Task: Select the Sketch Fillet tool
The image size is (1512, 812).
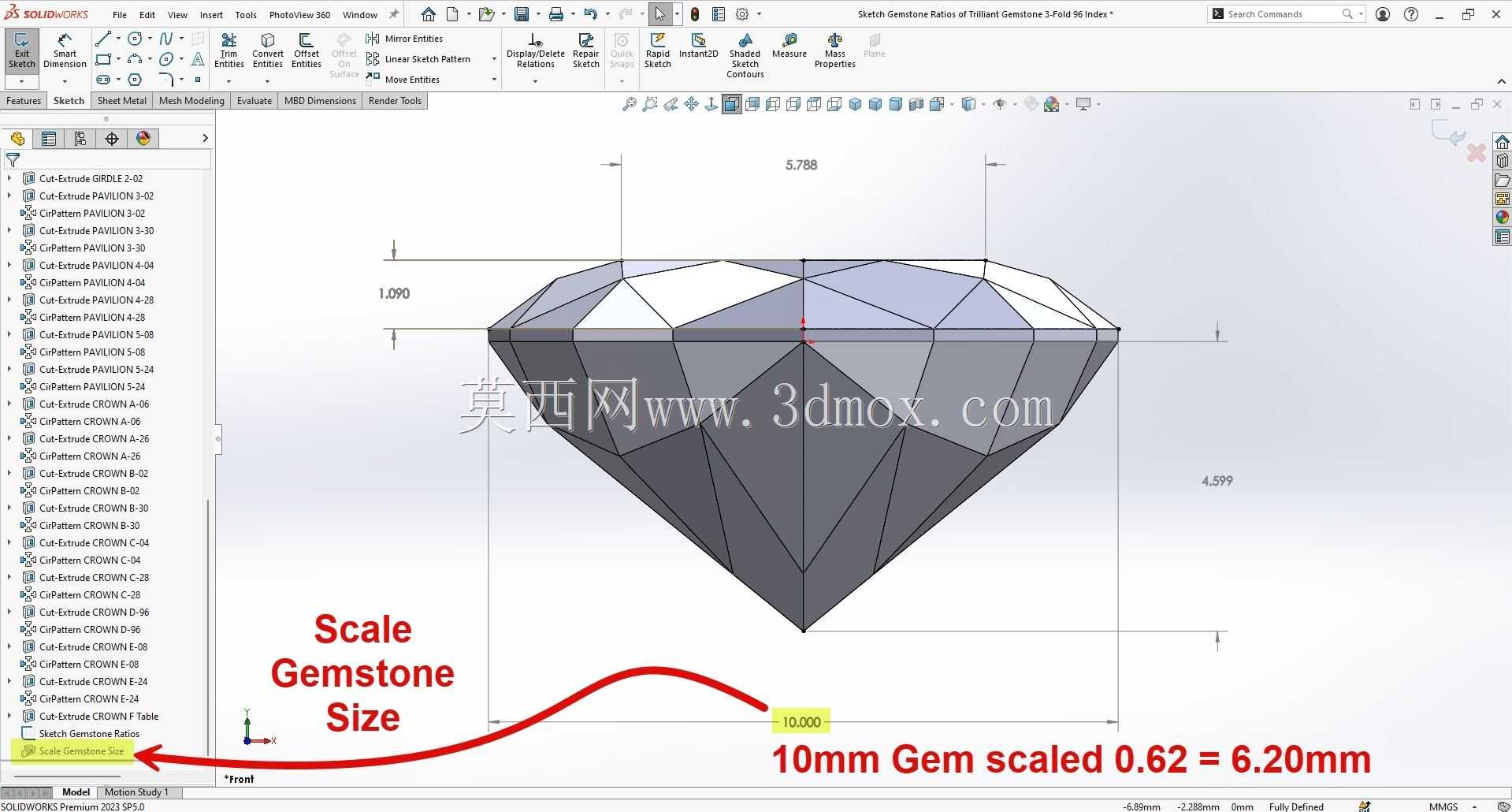Action: [x=166, y=80]
